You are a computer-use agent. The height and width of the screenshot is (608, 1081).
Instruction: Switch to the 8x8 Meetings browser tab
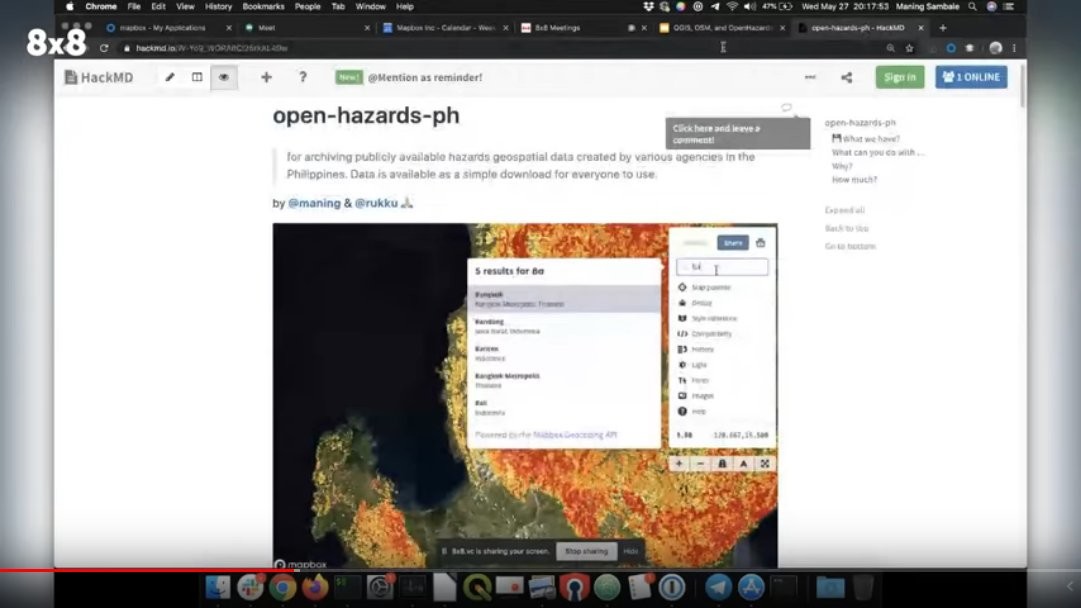570,28
